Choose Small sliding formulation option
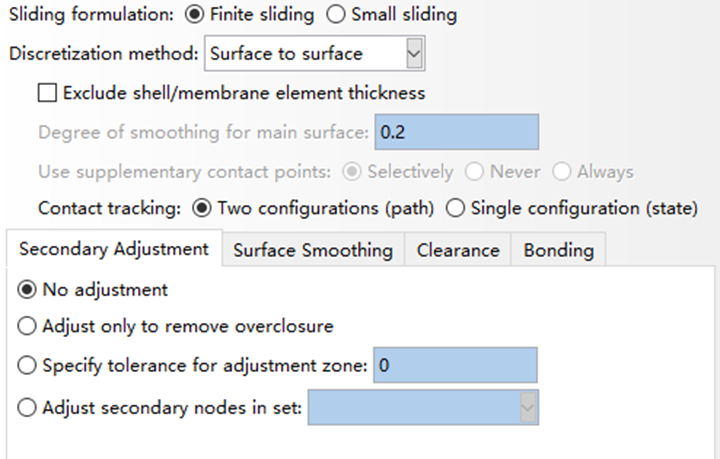The width and height of the screenshot is (720, 459). tap(336, 15)
